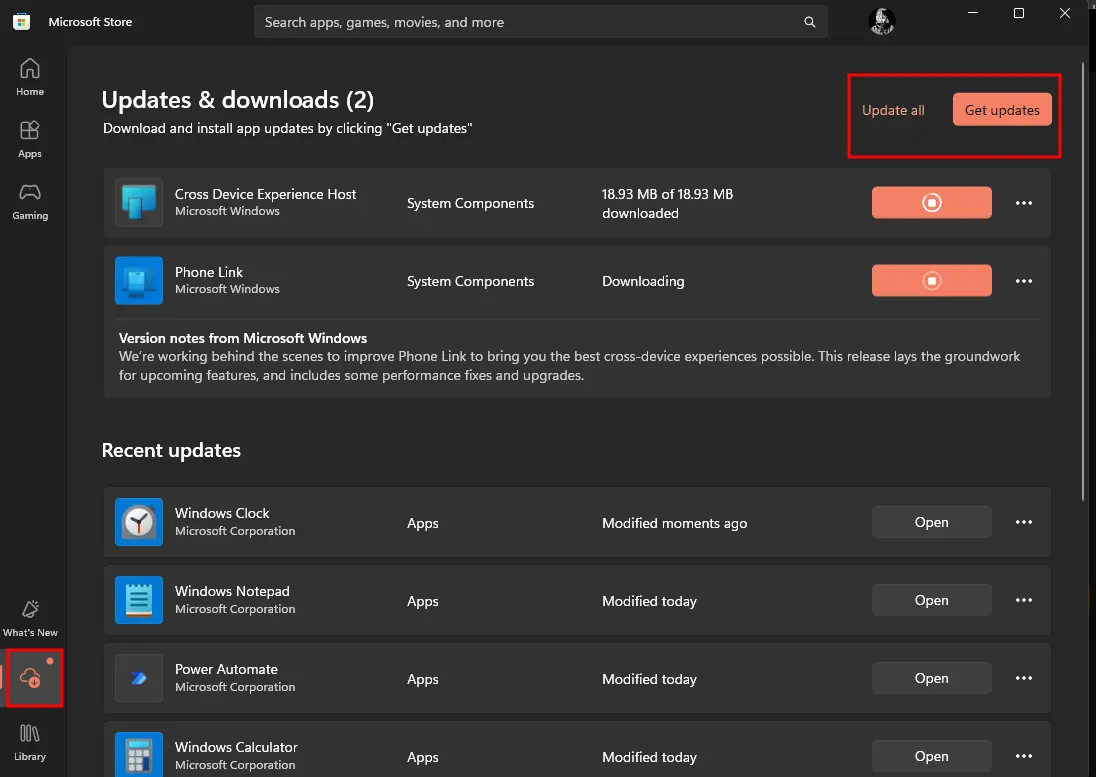Image resolution: width=1096 pixels, height=777 pixels.
Task: Open more options for Windows Notepad
Action: [x=1023, y=600]
